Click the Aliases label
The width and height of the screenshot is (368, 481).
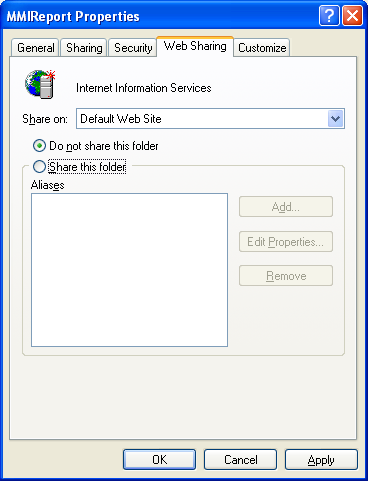coord(47,185)
